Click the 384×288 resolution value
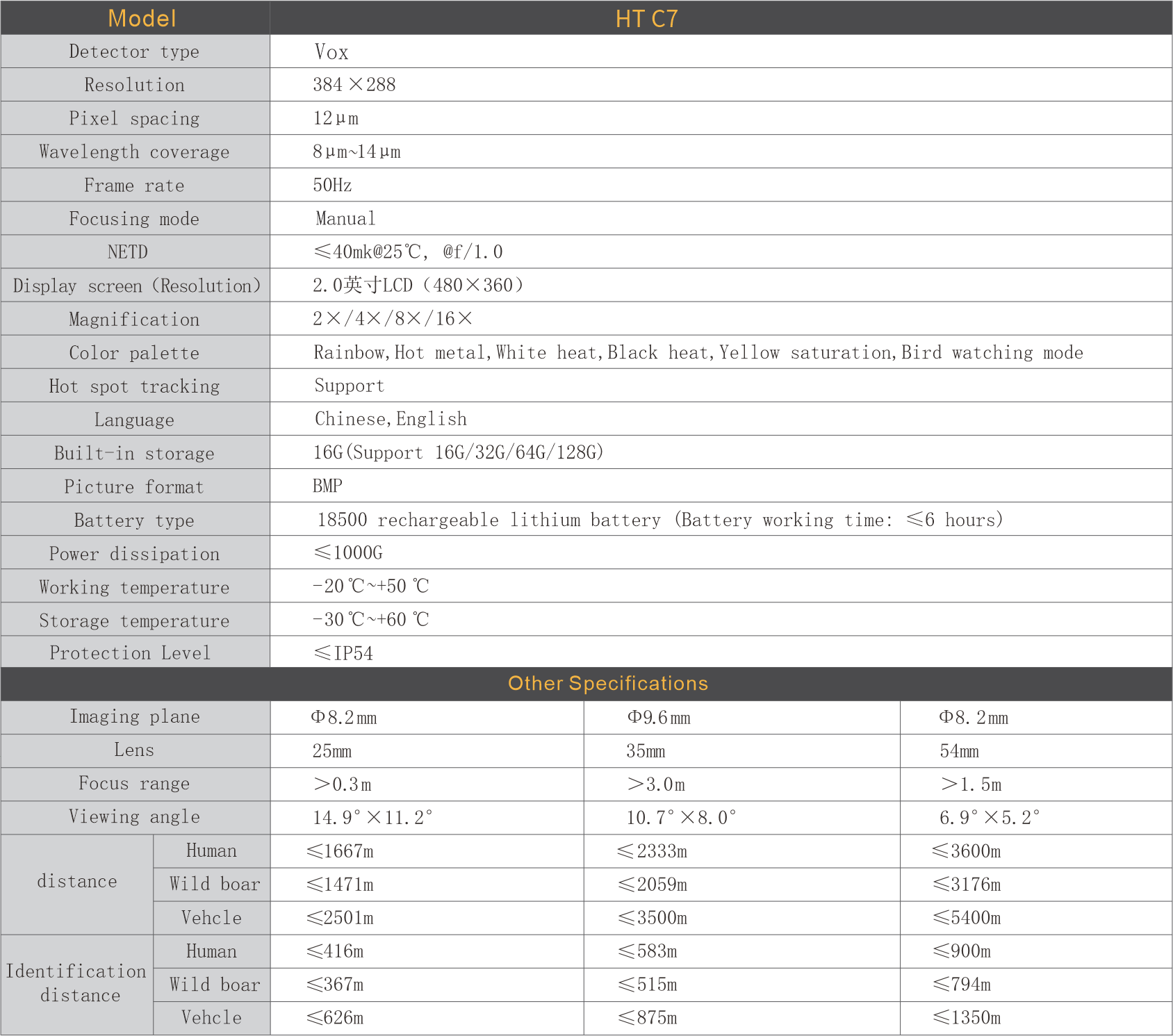 (x=354, y=85)
